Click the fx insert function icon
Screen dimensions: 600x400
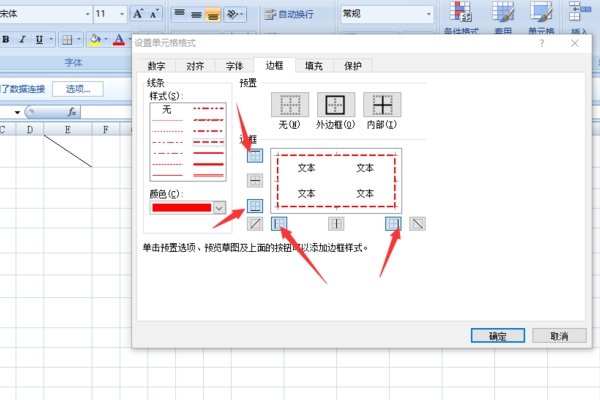pyautogui.click(x=72, y=112)
